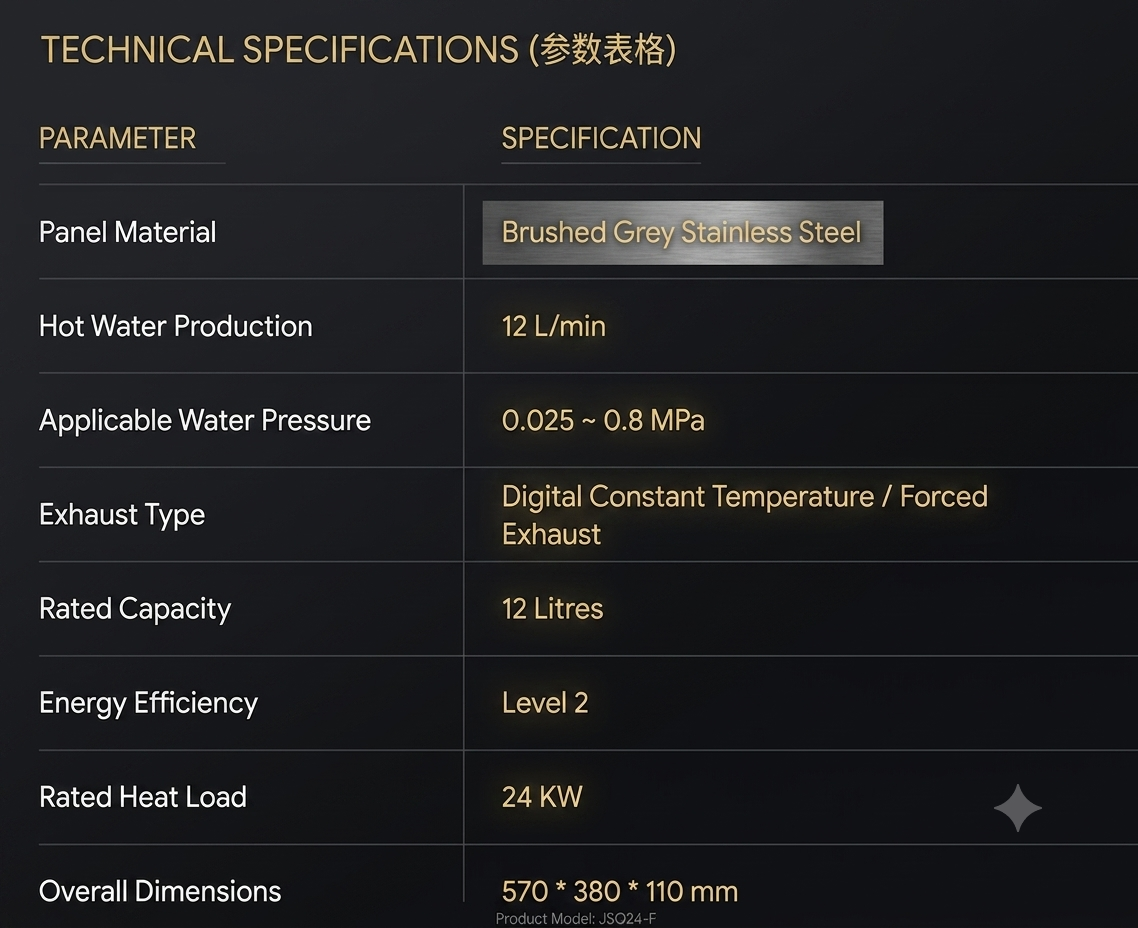Click the PARAMETER column header
The height and width of the screenshot is (928, 1138).
[x=118, y=138]
